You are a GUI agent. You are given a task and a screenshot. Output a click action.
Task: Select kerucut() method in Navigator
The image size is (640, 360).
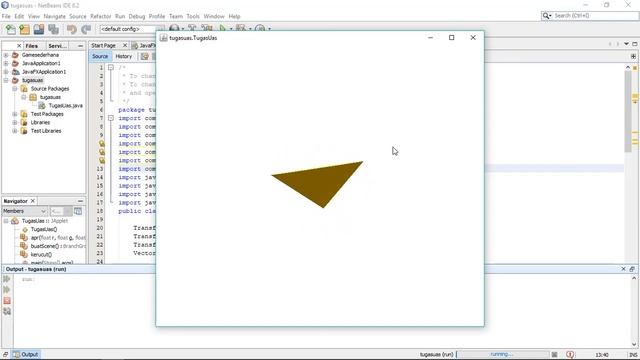click(x=41, y=255)
